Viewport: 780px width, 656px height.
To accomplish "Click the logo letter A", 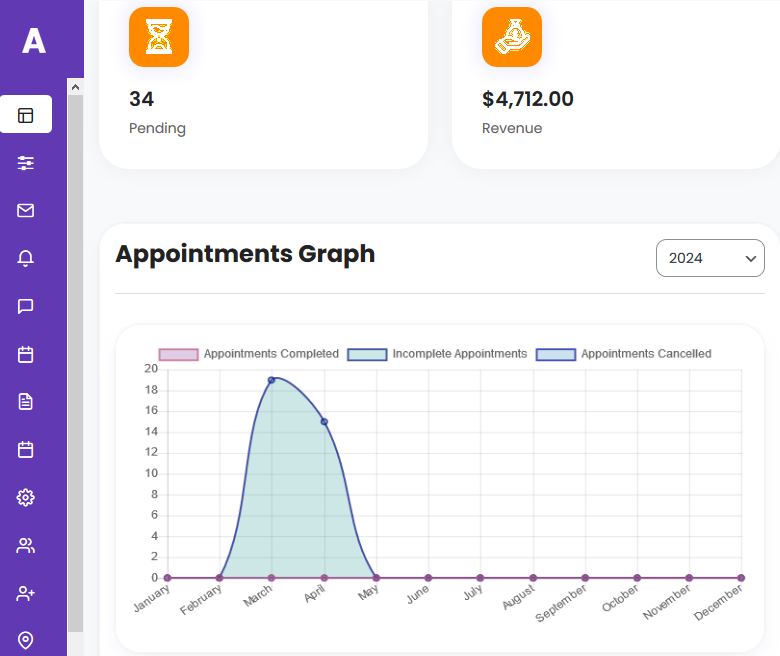I will pos(34,40).
